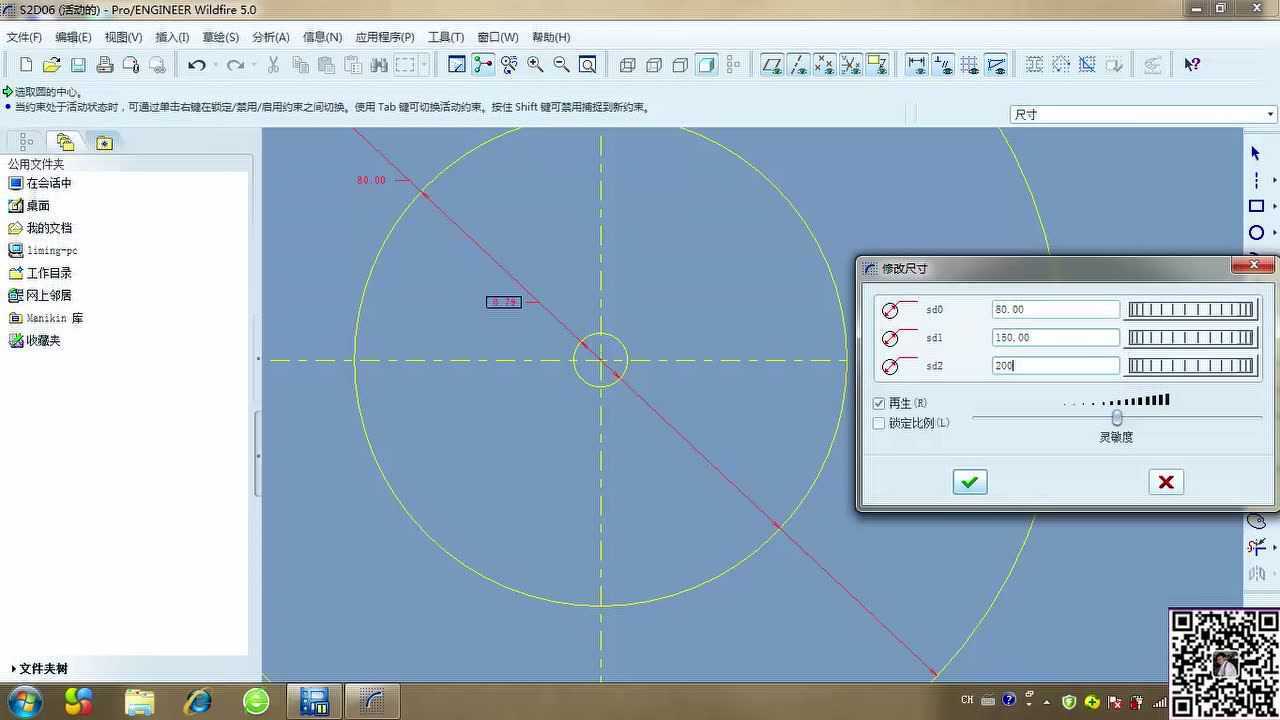Open file with the folder icon
This screenshot has width=1280, height=720.
coord(52,65)
